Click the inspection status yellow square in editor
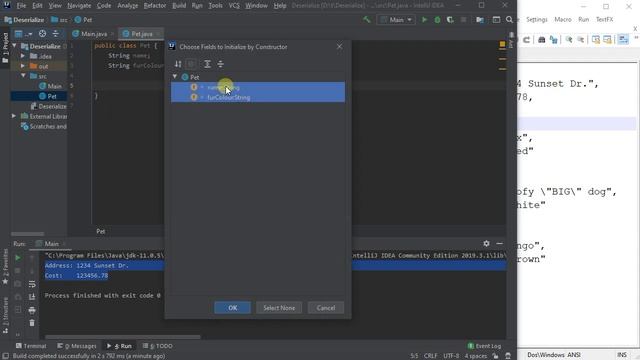Viewport: 640px width, 360px height. 502,44
